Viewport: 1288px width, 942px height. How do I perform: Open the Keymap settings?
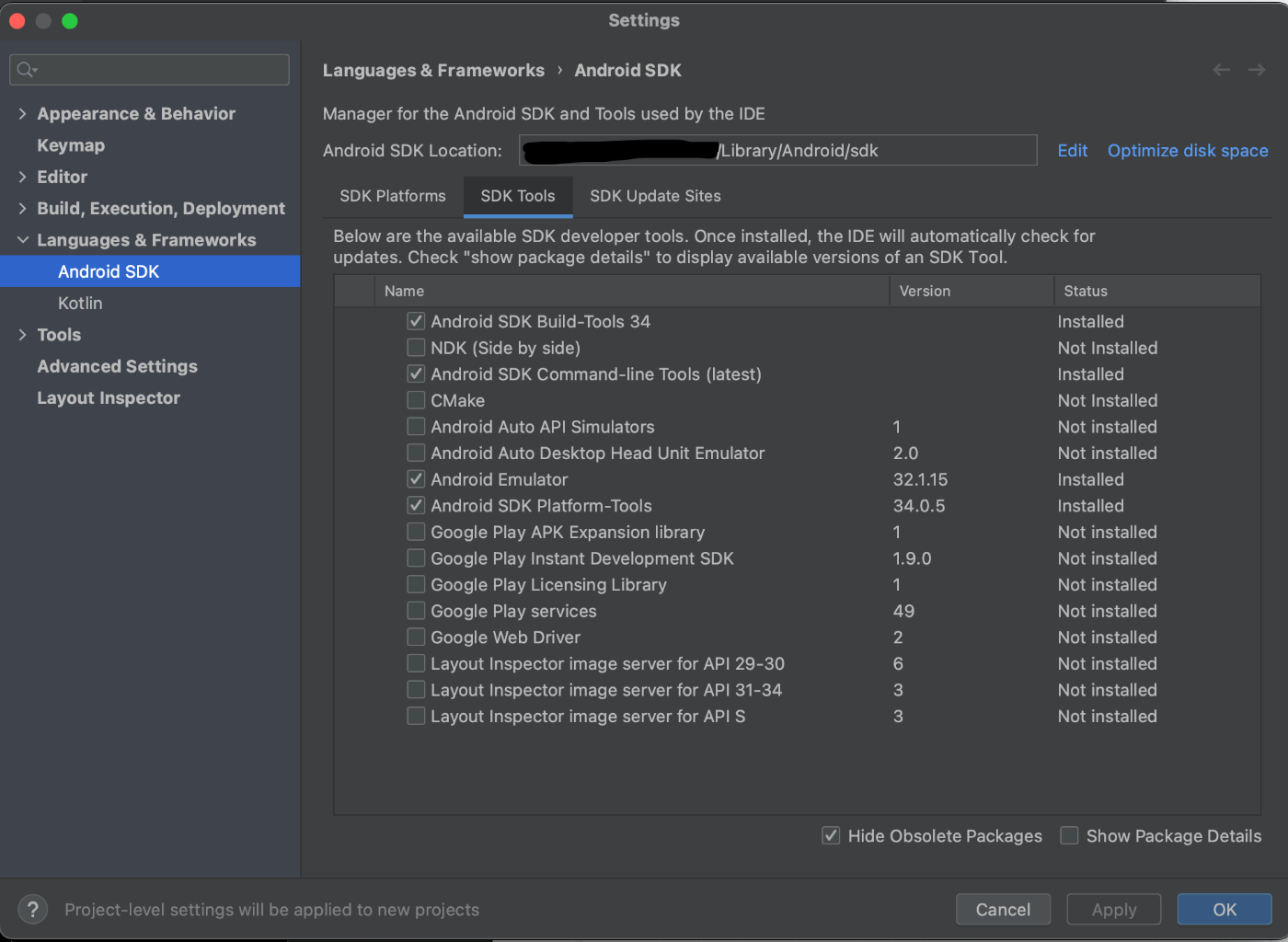pos(71,145)
